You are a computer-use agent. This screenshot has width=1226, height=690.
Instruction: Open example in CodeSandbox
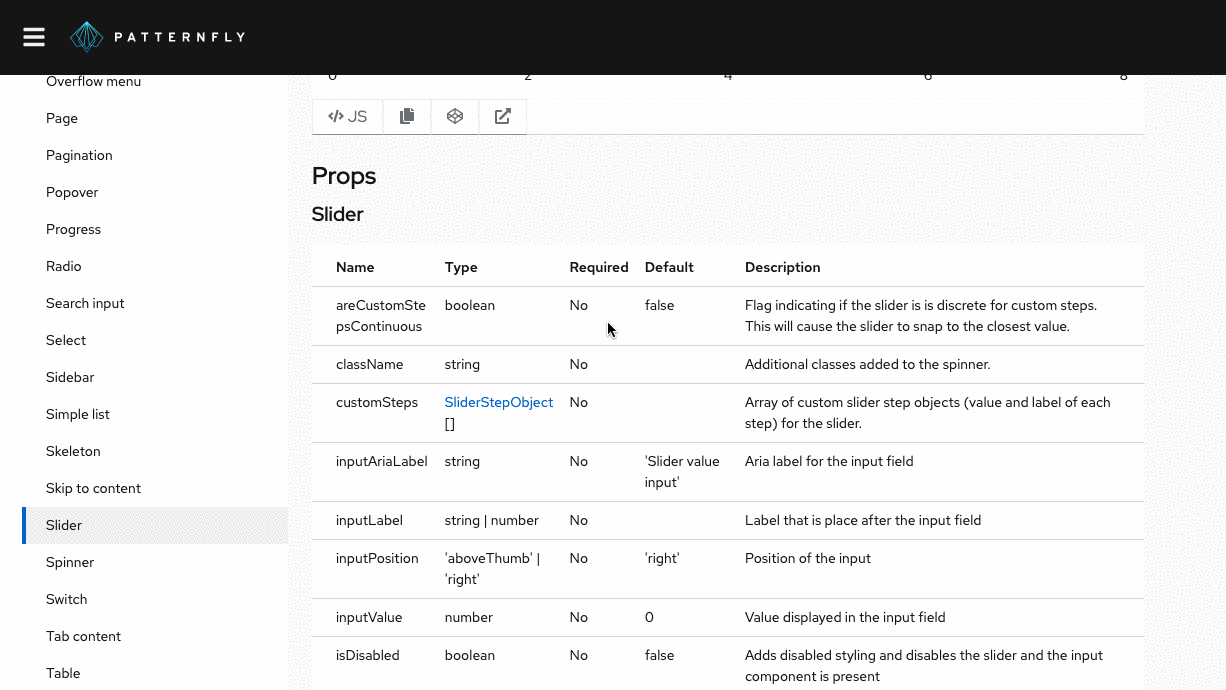click(x=455, y=117)
